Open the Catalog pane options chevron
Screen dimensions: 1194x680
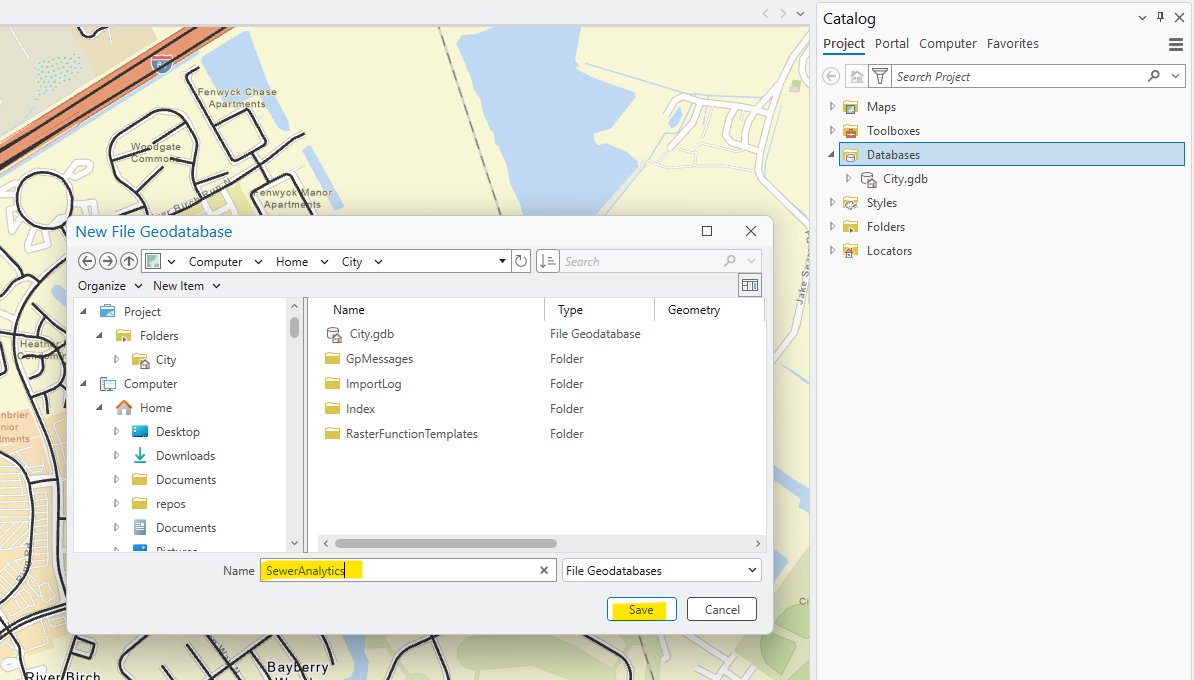(1142, 18)
